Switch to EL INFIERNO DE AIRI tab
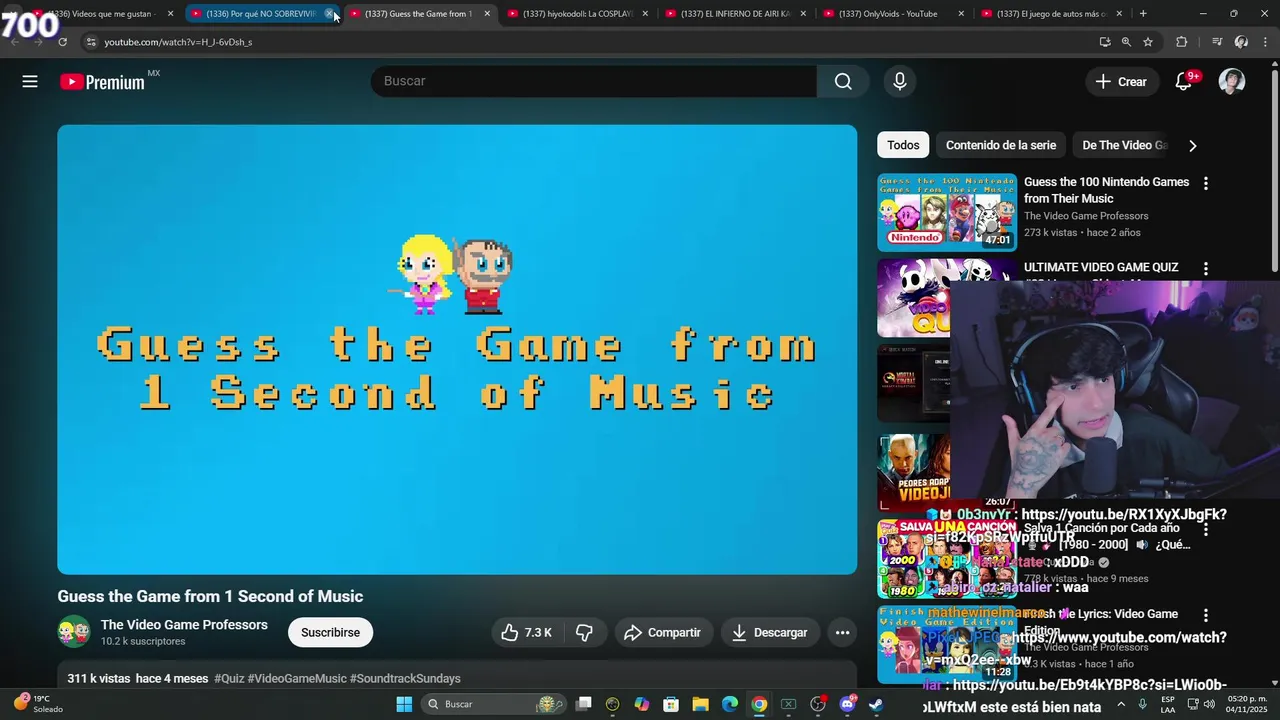Viewport: 1280px width, 720px height. (736, 14)
